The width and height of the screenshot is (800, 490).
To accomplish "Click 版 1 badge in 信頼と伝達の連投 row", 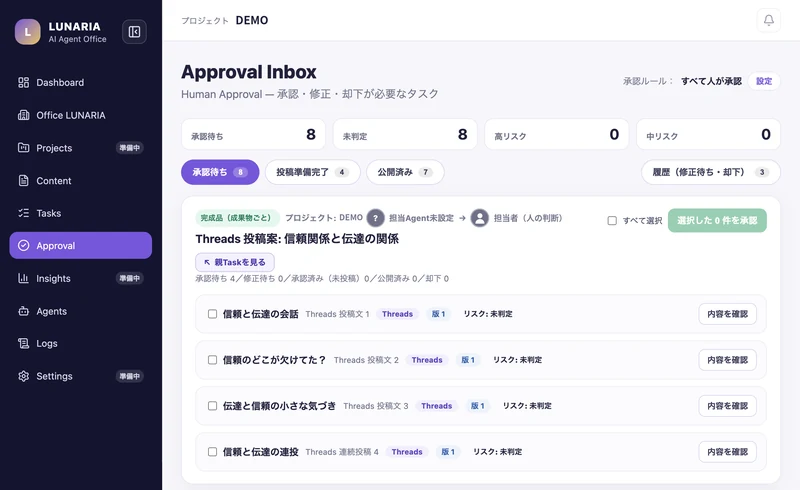I will click(x=448, y=452).
